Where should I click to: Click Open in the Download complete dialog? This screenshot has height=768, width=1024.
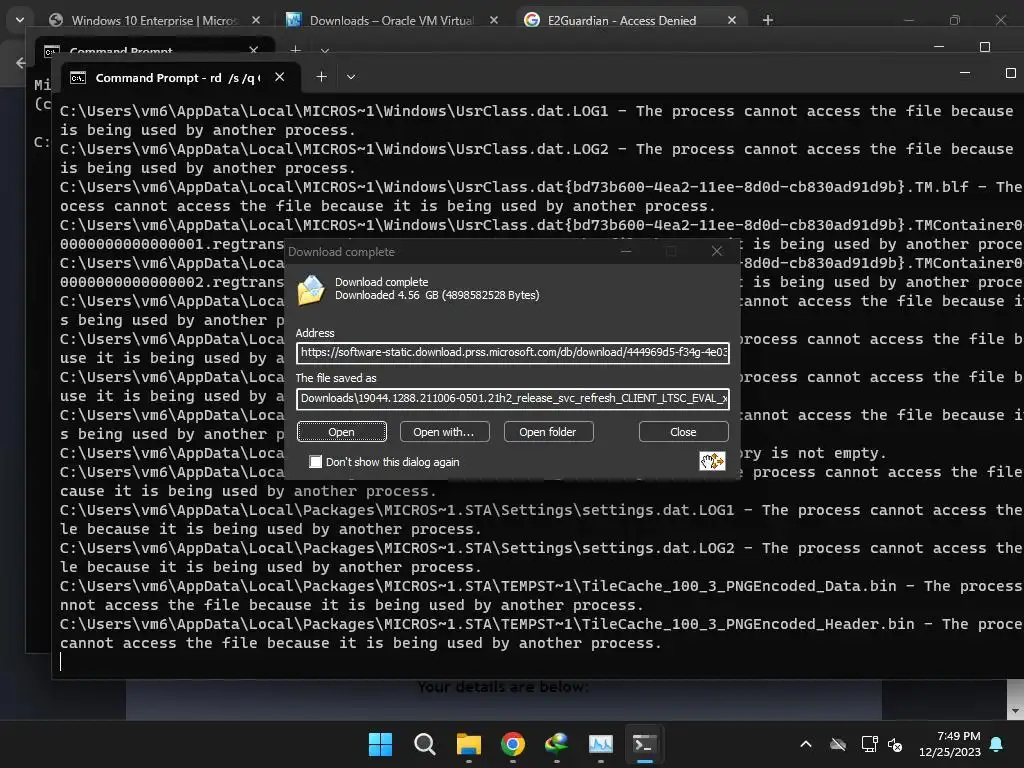[342, 432]
